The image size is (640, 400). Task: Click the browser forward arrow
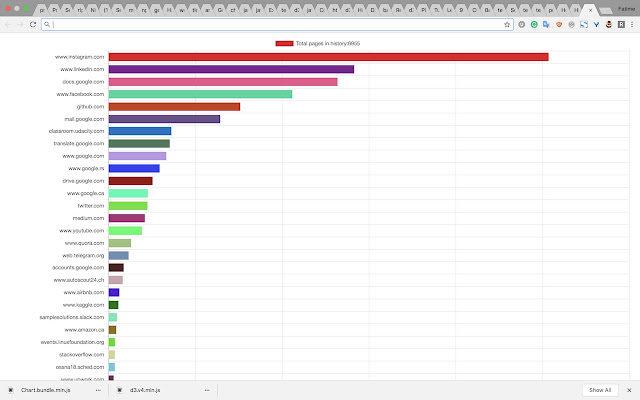20,24
